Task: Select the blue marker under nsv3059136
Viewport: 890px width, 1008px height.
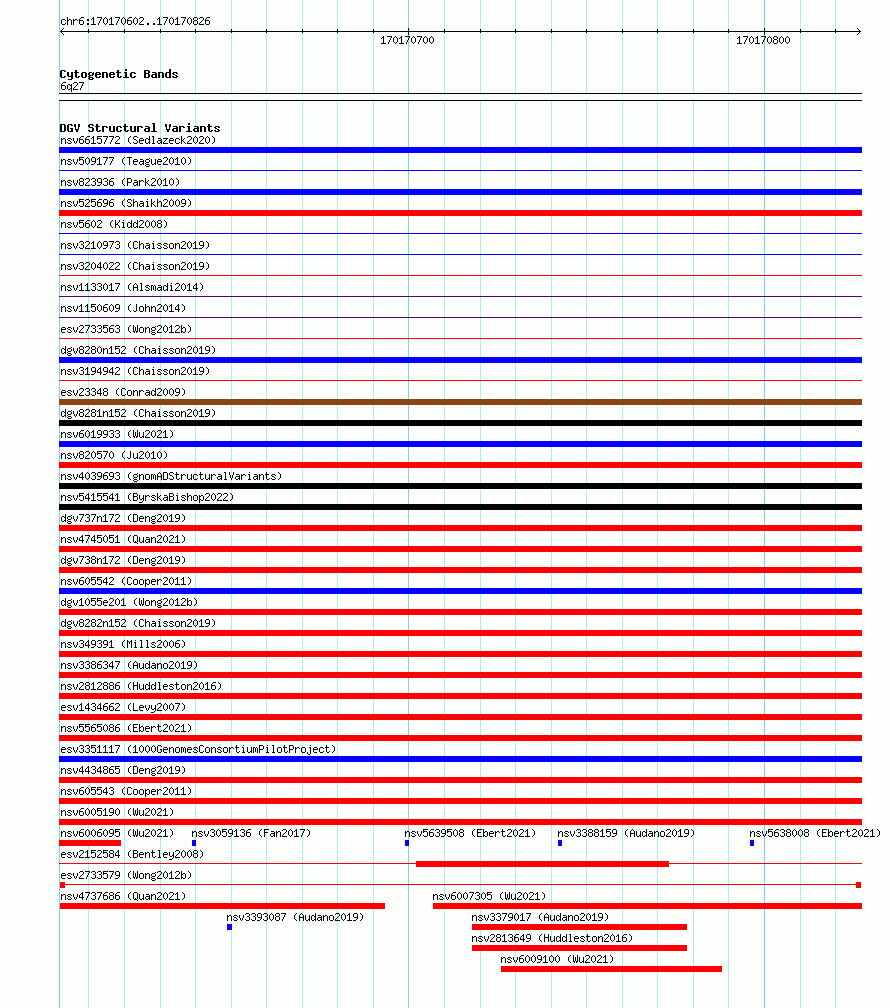Action: click(194, 843)
